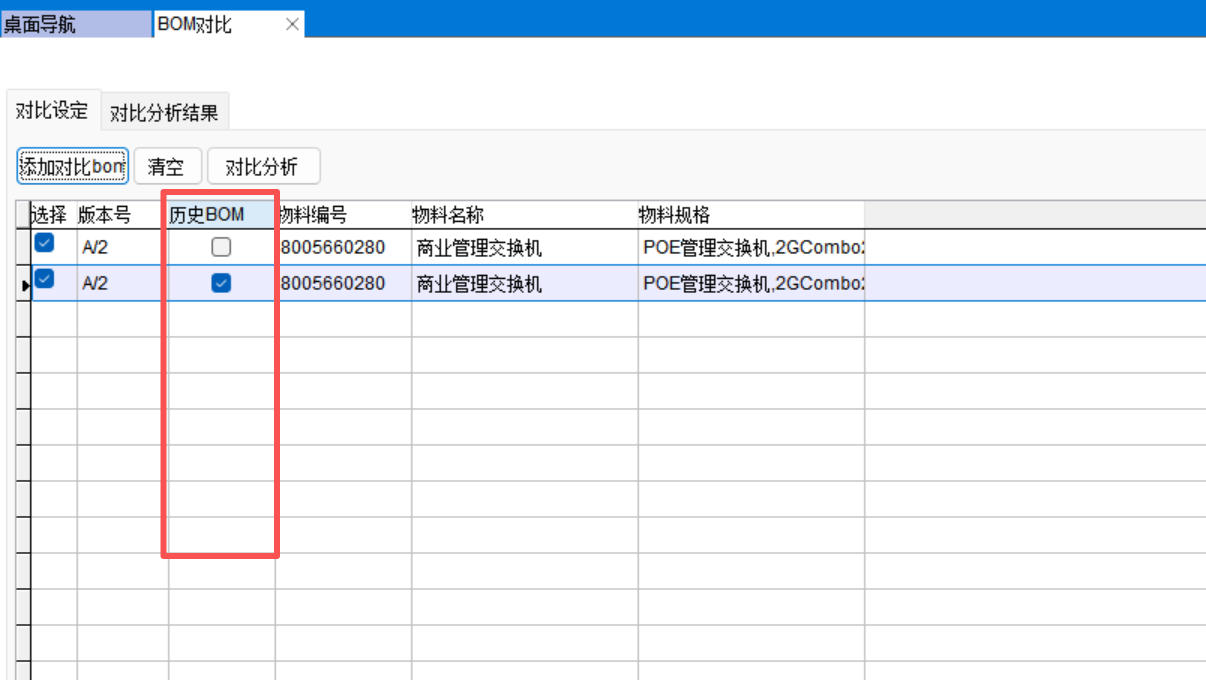Click second row's 8005660280 cell
The height and width of the screenshot is (680, 1206).
pos(334,284)
